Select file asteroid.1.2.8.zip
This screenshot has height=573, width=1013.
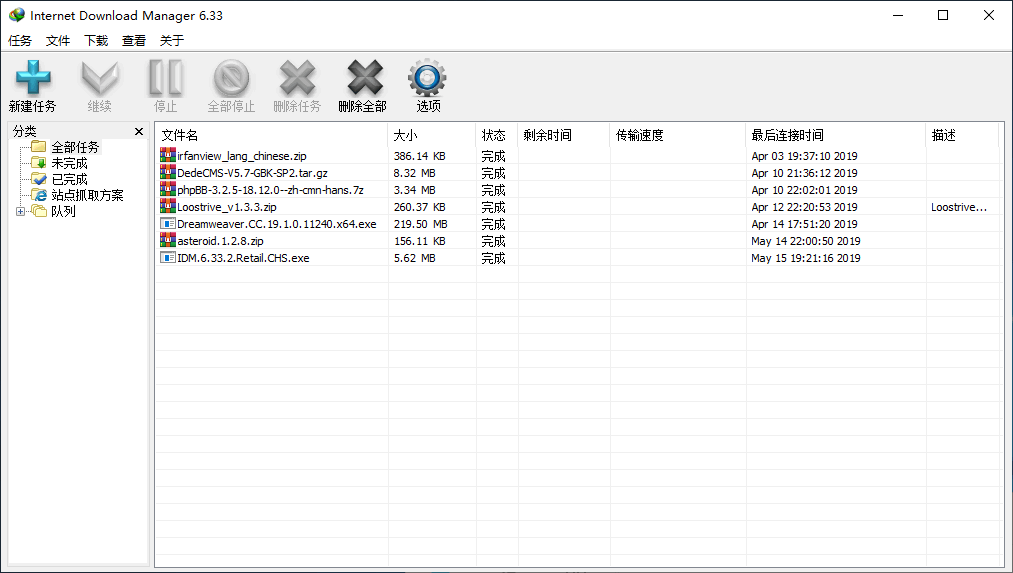[x=220, y=241]
